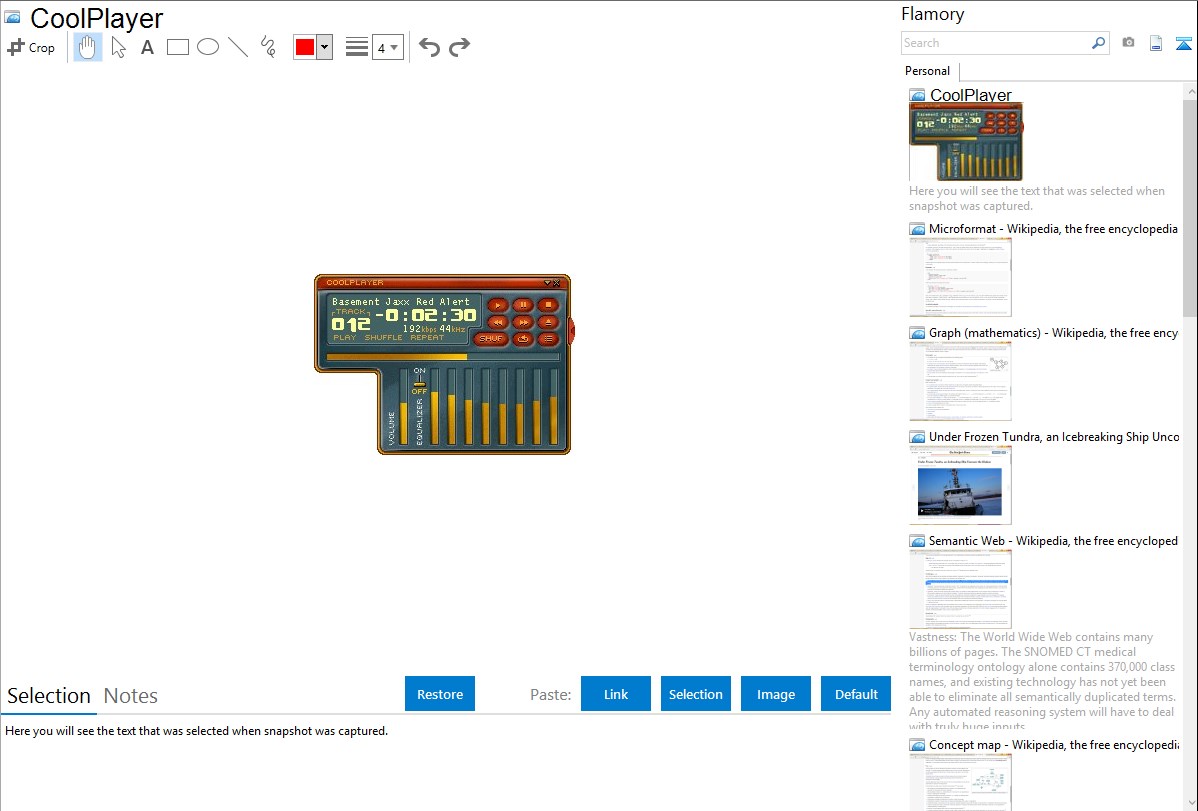1198x811 pixels.
Task: Click play button in the CoolPlayer snapshot
Action: (497, 305)
